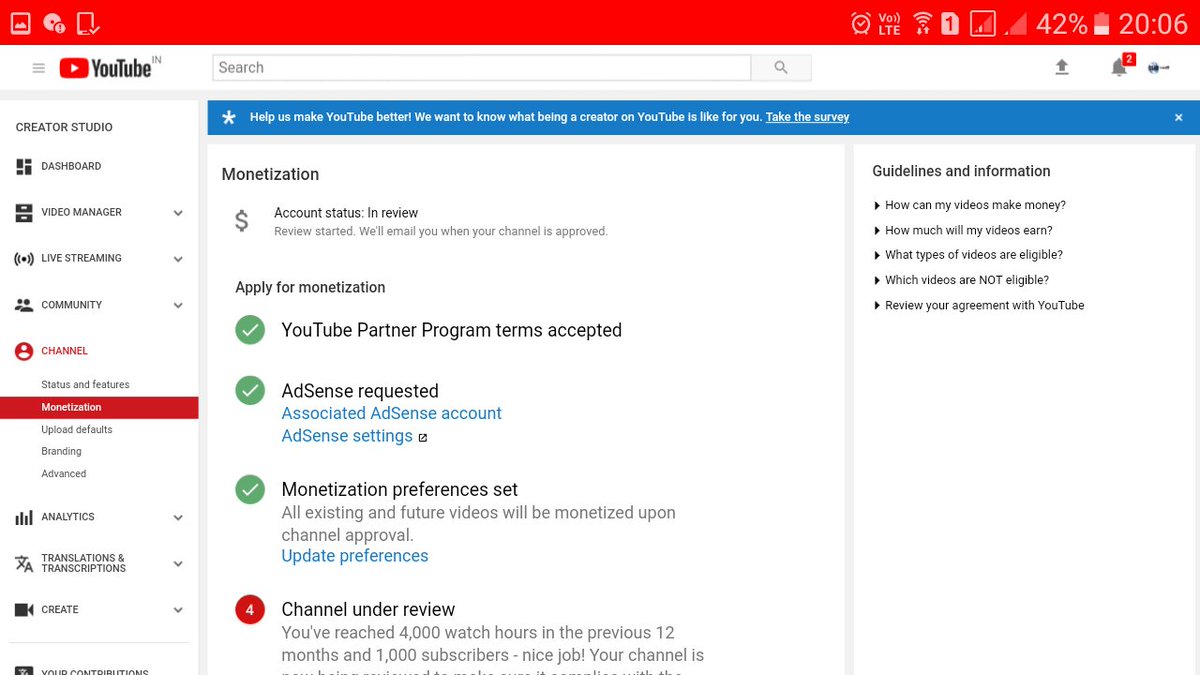
Task: Tap the battery indicator in status bar
Action: tap(1102, 23)
